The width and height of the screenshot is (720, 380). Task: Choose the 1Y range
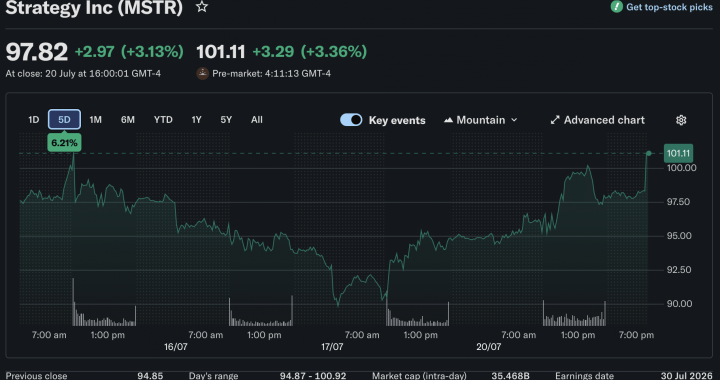click(x=197, y=120)
